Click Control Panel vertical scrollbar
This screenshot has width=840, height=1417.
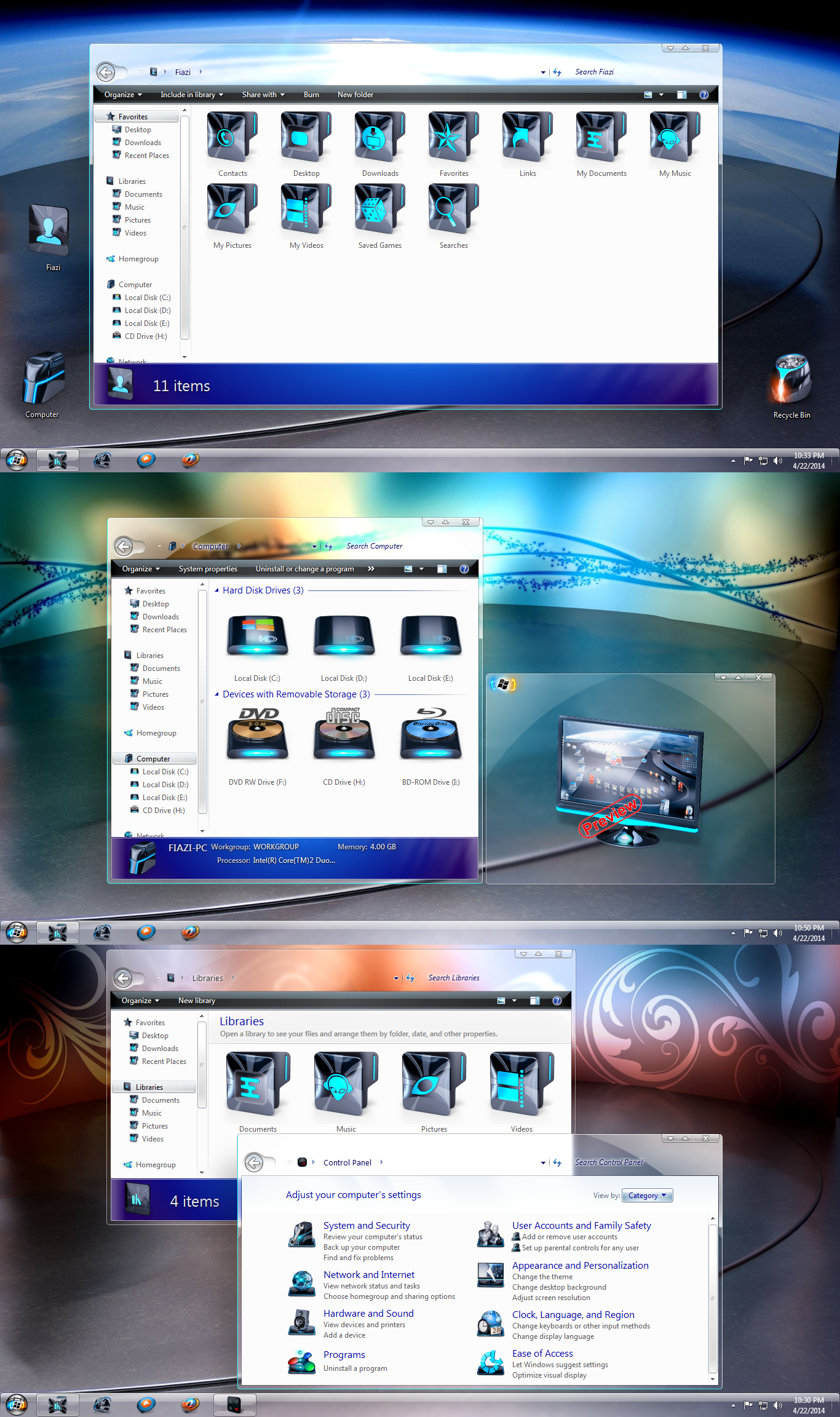coord(713,1298)
